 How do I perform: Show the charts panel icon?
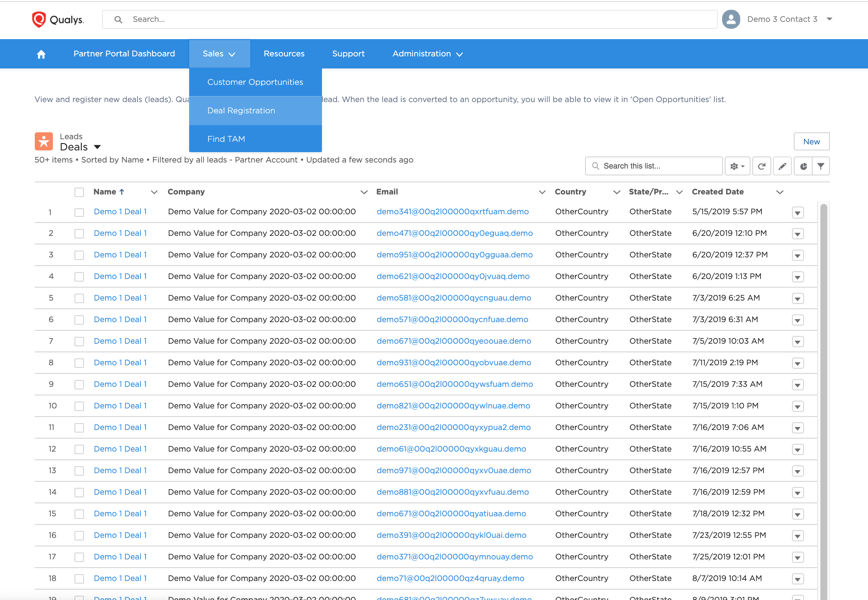(803, 166)
